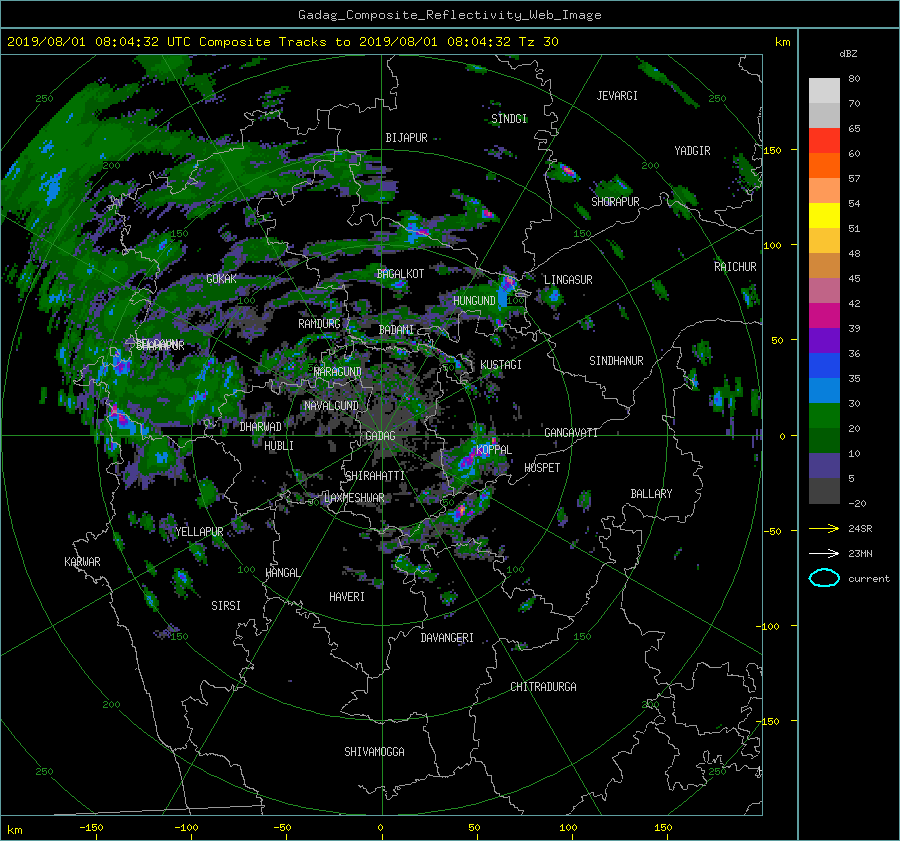This screenshot has height=841, width=900.
Task: Click the SIRSI city label
Action: coord(226,606)
